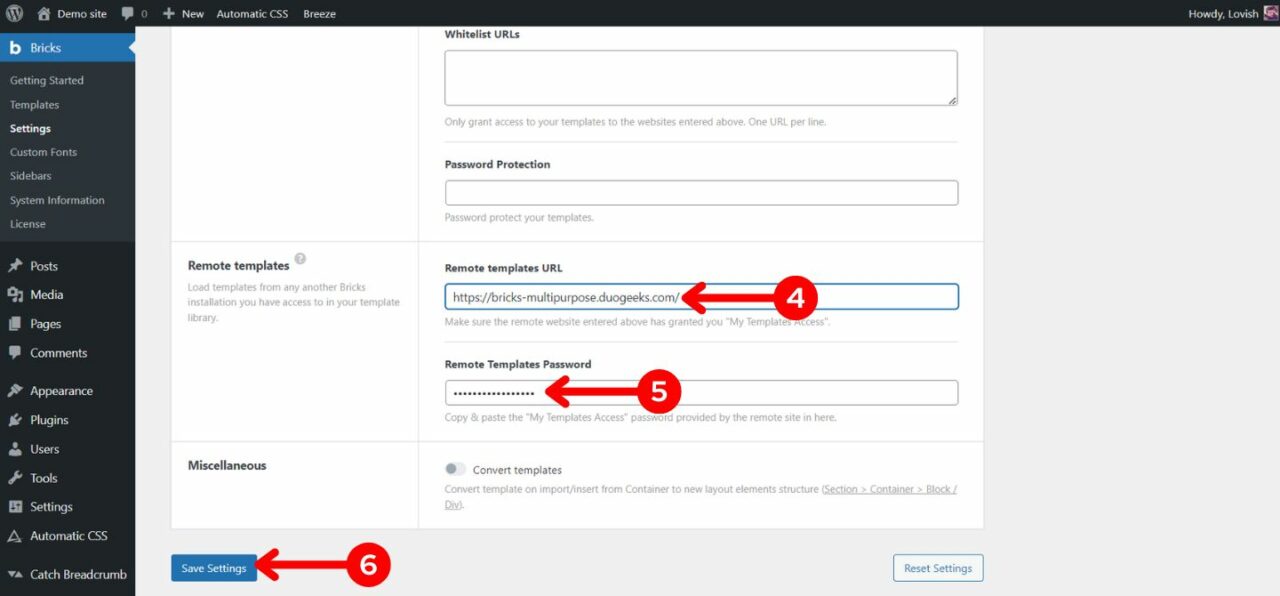Viewport: 1280px width, 596px height.
Task: Save Settings with the blue button
Action: click(213, 567)
